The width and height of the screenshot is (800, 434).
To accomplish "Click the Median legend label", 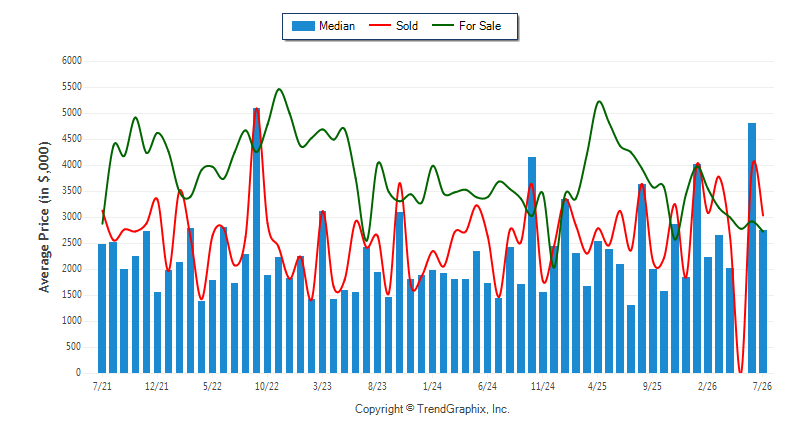I will pyautogui.click(x=337, y=26).
